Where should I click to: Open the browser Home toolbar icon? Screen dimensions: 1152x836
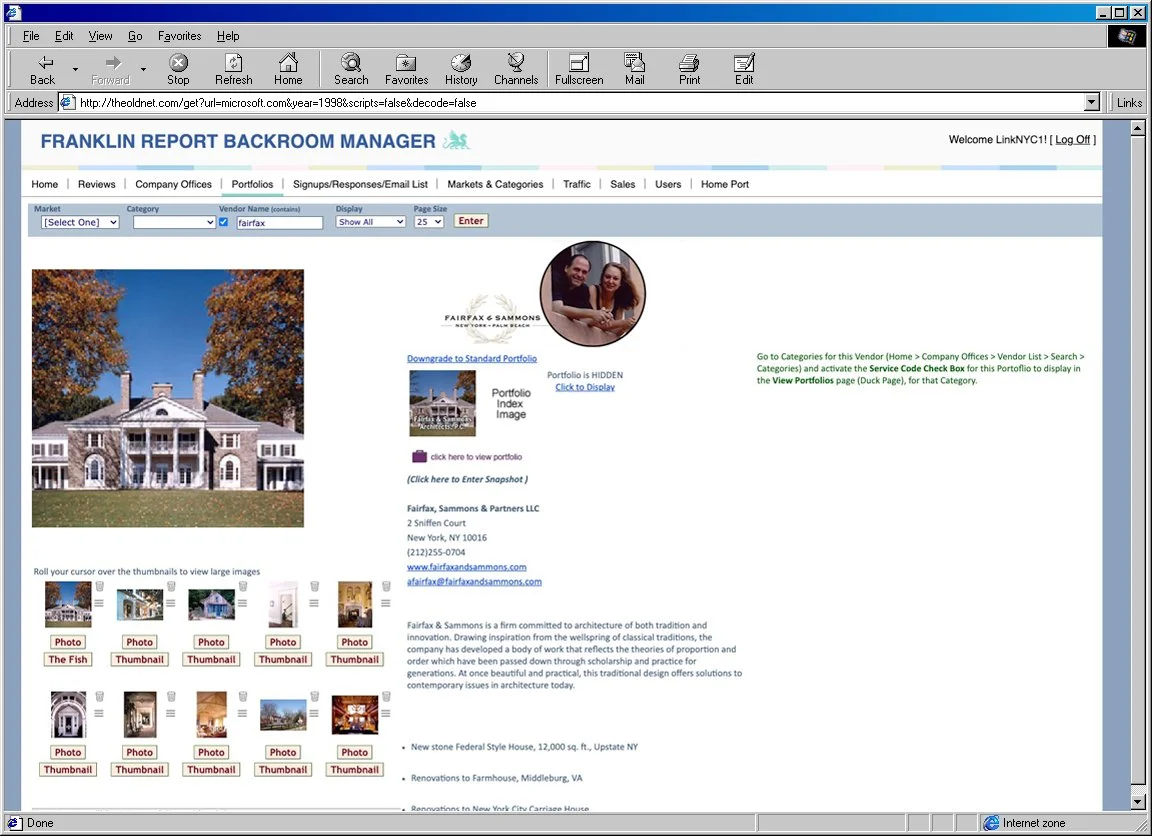click(288, 70)
